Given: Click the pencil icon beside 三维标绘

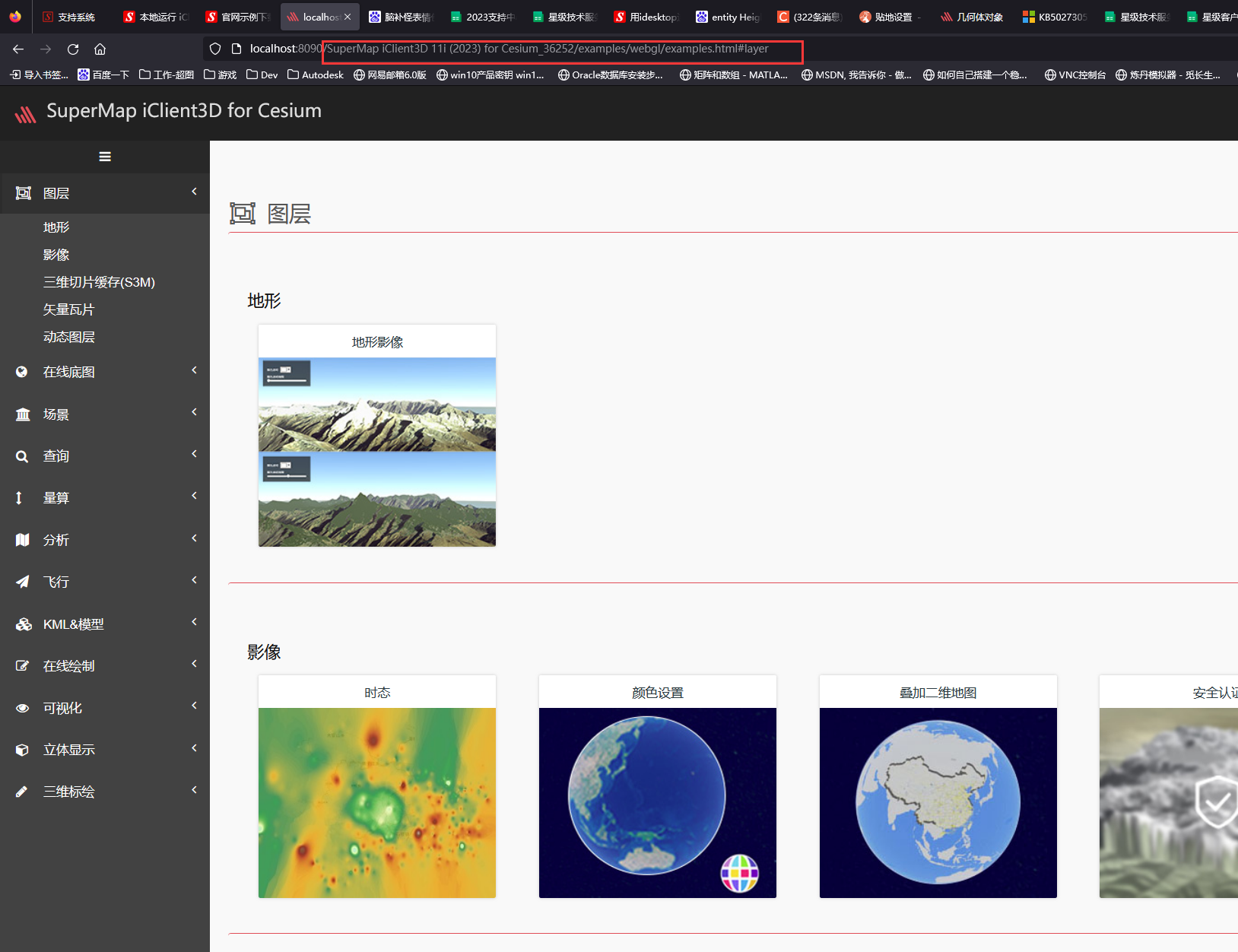Looking at the screenshot, I should 22,792.
